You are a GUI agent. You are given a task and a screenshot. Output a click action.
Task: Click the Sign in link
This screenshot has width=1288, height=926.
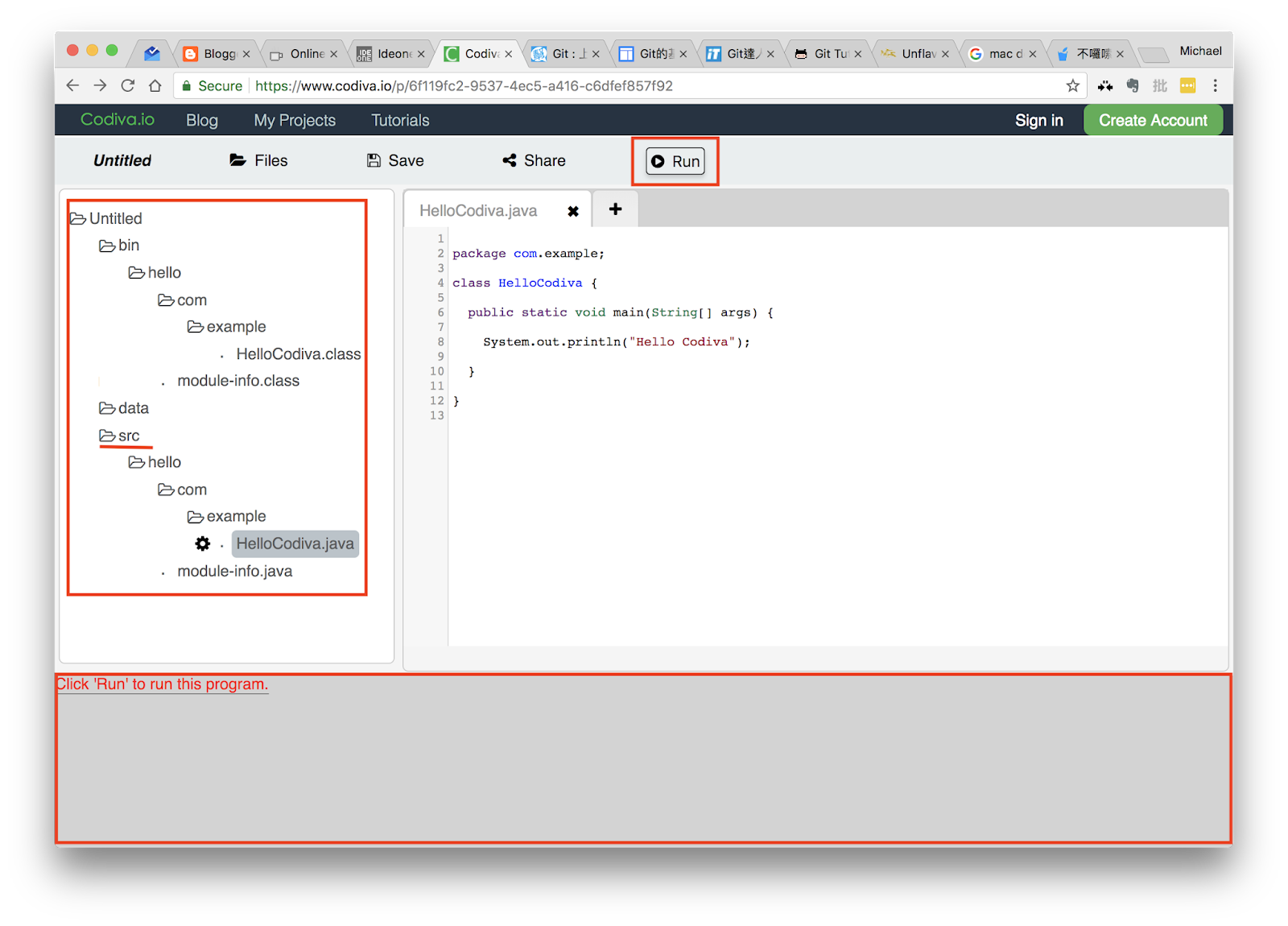1039,120
